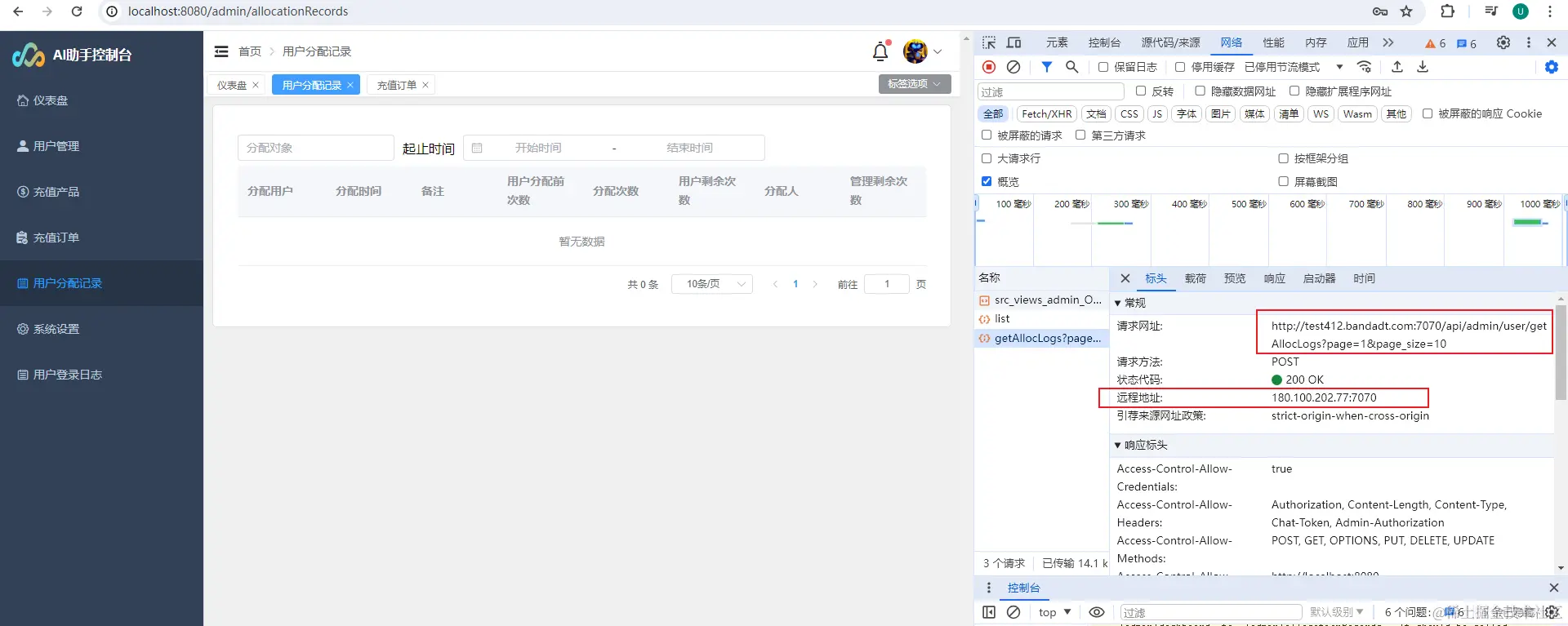This screenshot has width=1568, height=626.
Task: Open 充值订单 sidebar item
Action: [x=101, y=238]
